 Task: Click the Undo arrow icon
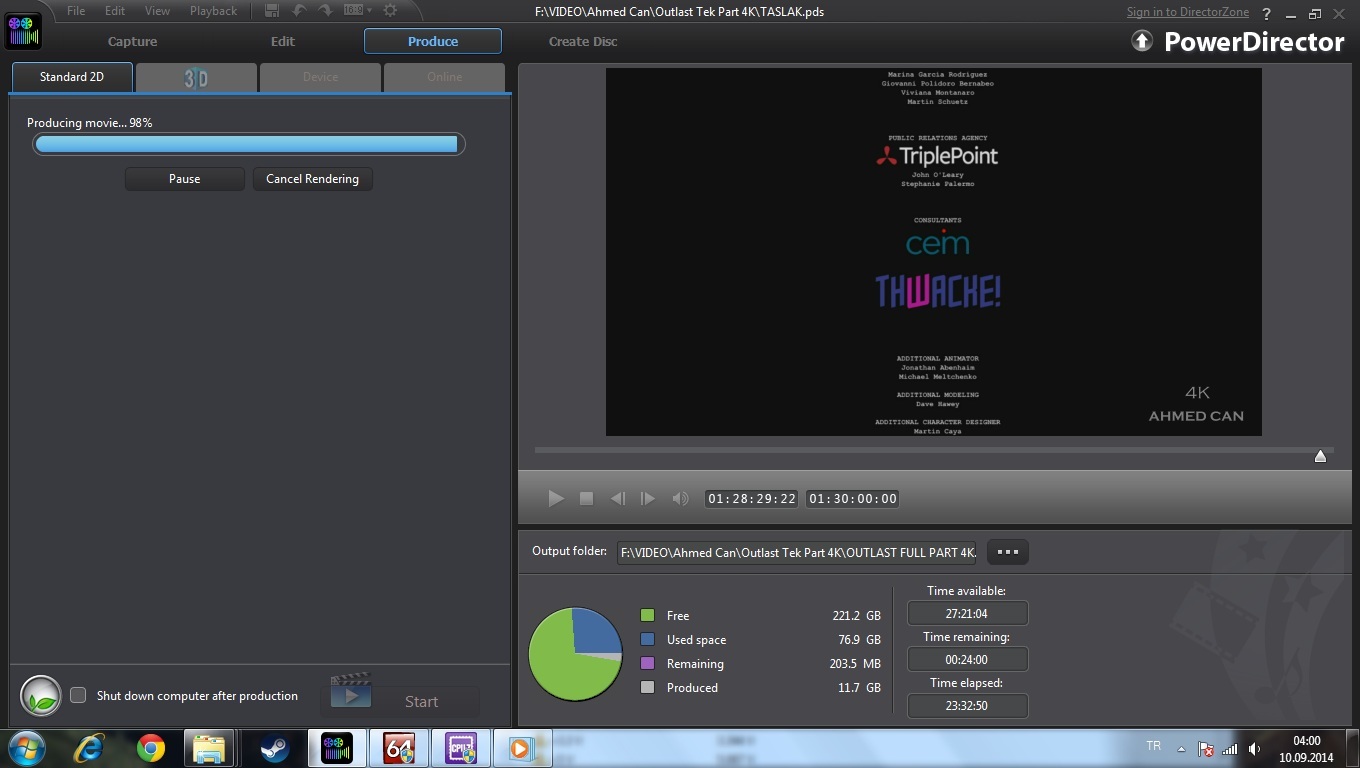pos(299,10)
